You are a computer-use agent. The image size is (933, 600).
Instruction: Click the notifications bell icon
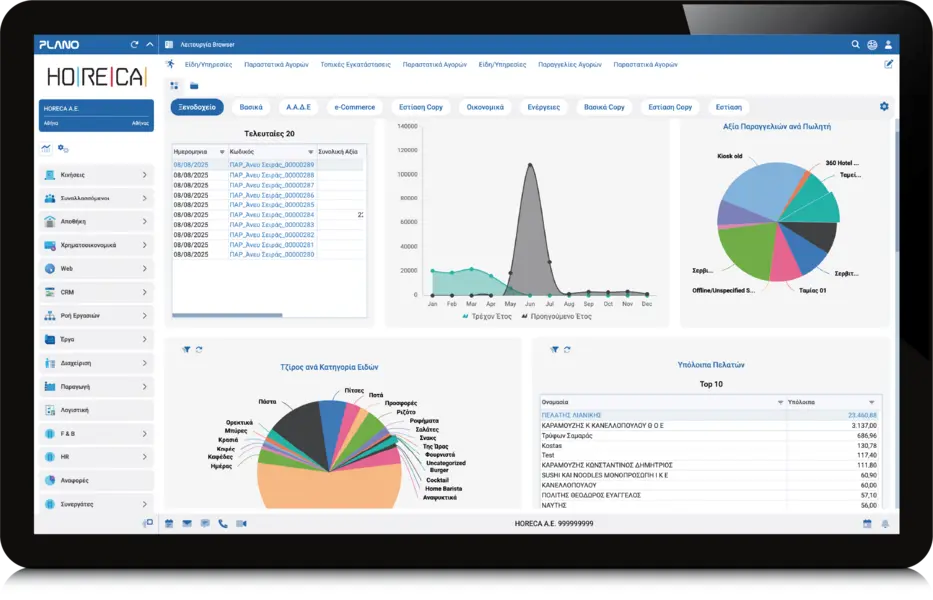click(x=885, y=524)
